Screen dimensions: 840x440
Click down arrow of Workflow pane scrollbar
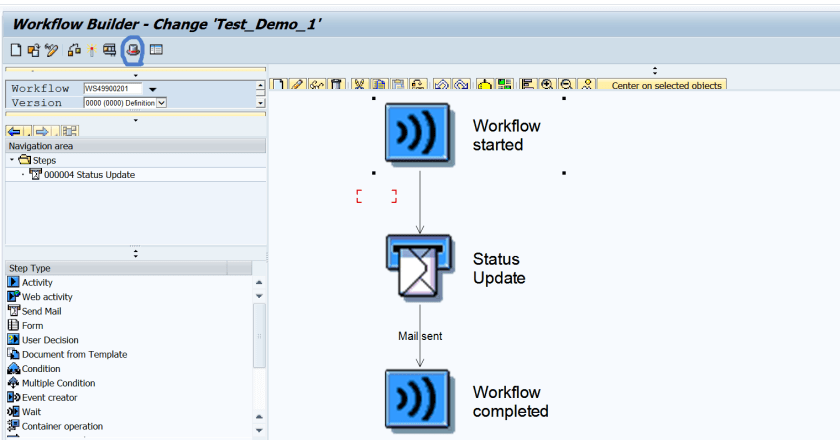tap(260, 103)
